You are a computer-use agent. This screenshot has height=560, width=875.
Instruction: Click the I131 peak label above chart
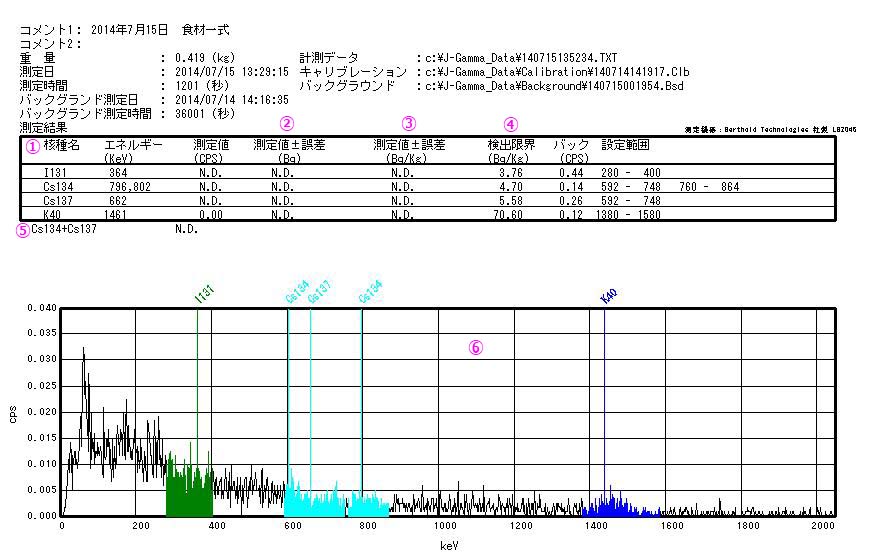click(204, 293)
